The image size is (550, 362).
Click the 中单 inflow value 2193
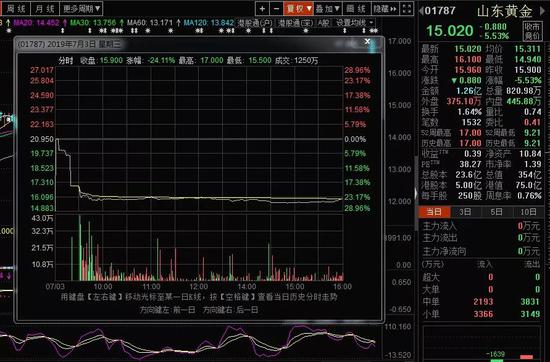[483, 302]
